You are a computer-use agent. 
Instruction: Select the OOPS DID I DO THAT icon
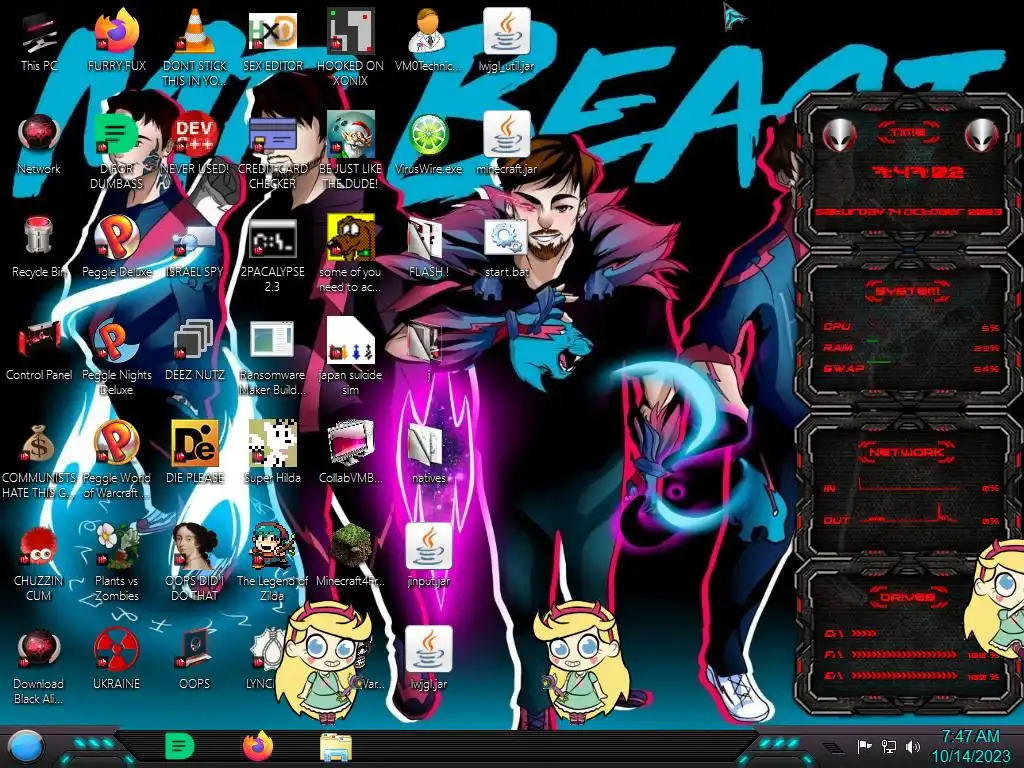pos(195,547)
